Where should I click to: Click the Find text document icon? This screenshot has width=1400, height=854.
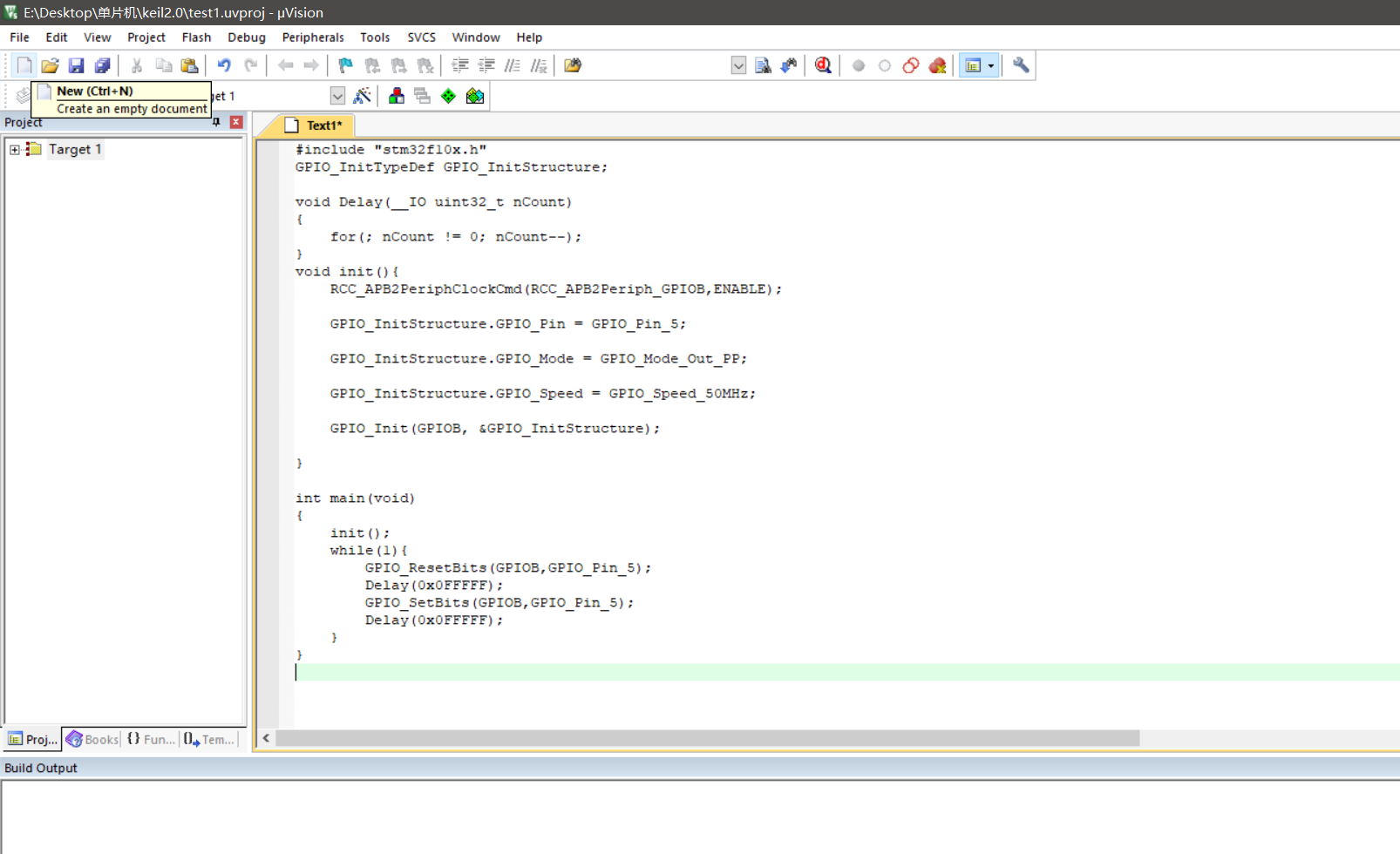click(x=763, y=65)
